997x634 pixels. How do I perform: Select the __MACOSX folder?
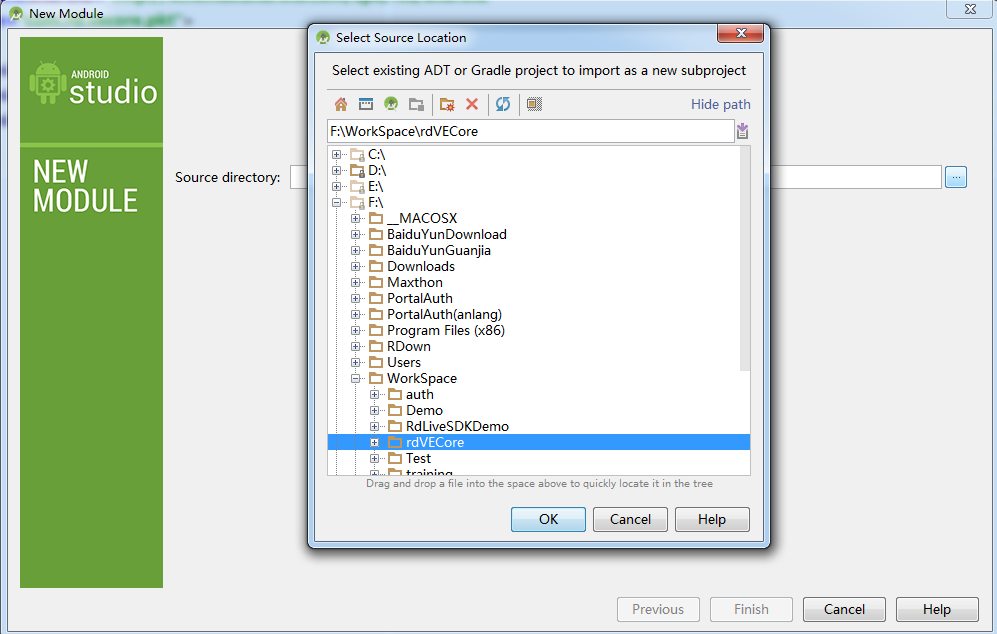tap(422, 219)
